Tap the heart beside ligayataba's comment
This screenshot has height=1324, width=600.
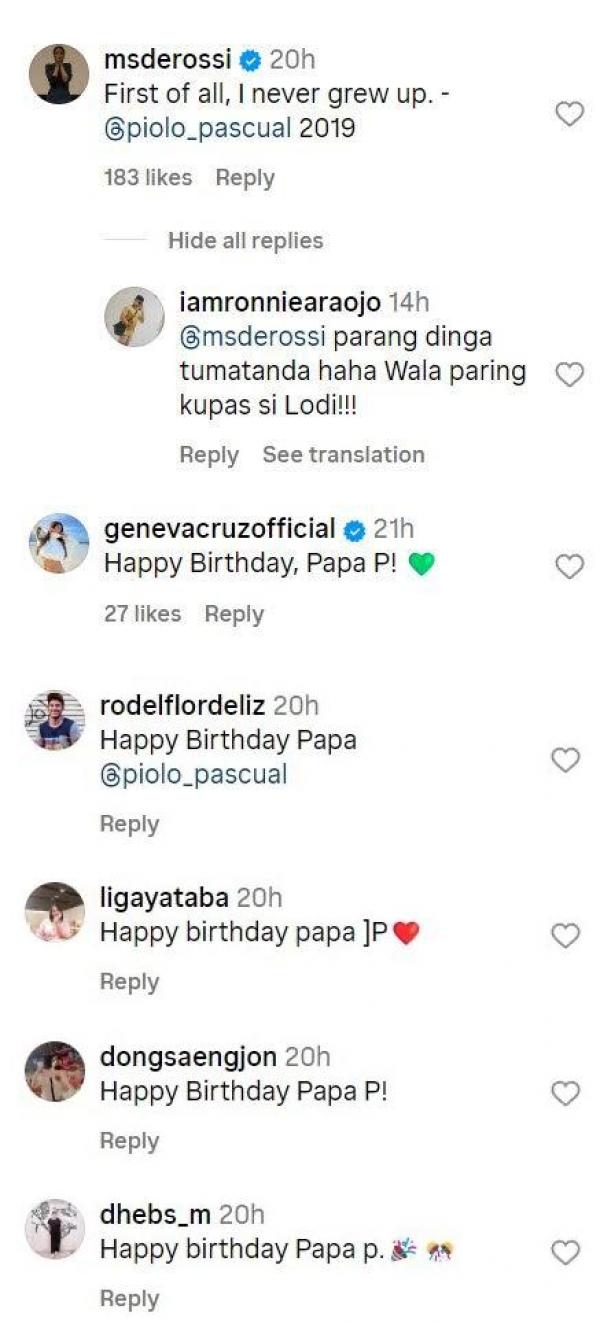coord(566,935)
